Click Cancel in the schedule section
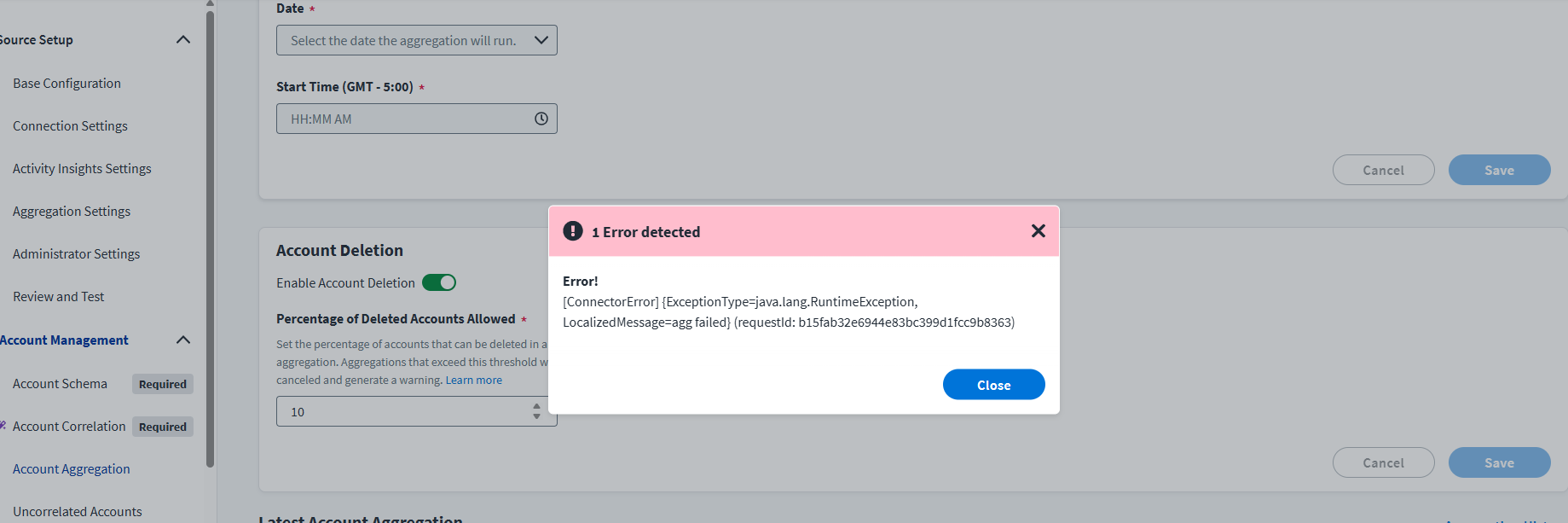Image resolution: width=1568 pixels, height=523 pixels. (1383, 170)
